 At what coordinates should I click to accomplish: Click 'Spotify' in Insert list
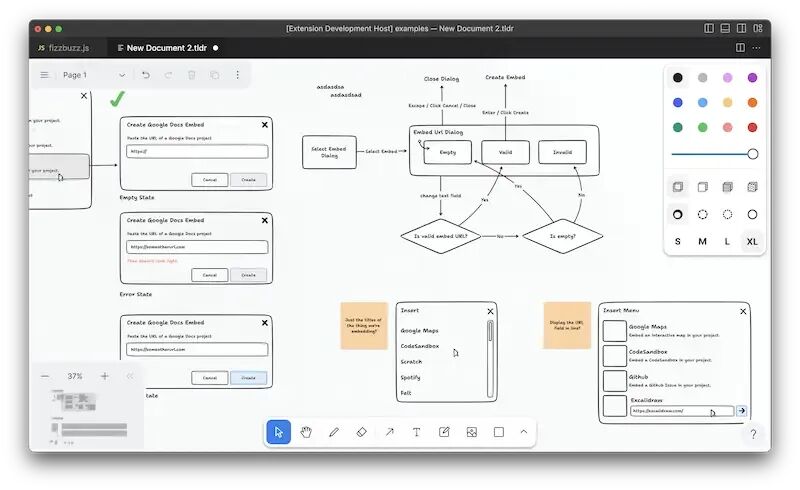[x=411, y=378]
